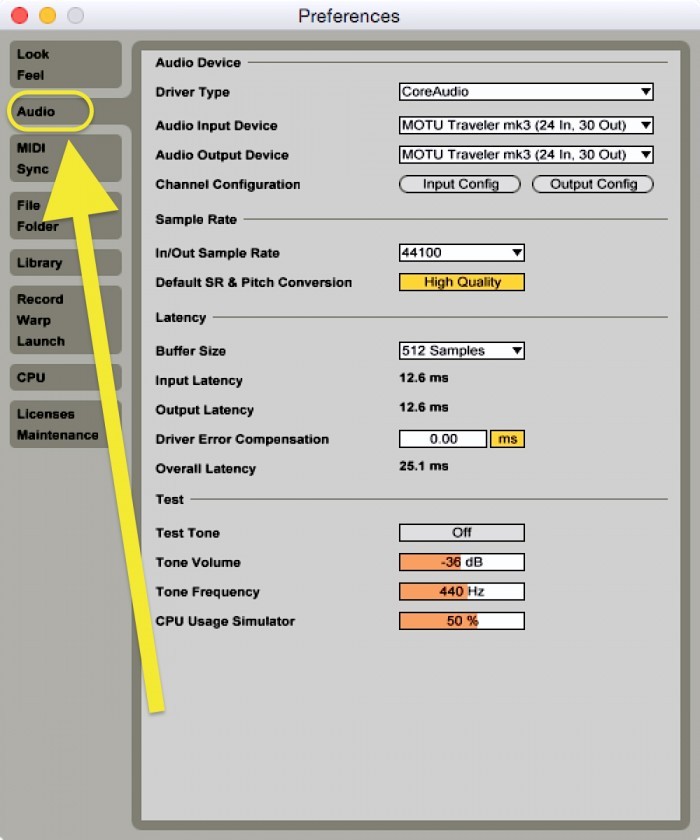Switch to the CPU preferences tab
This screenshot has height=840, width=700.
[x=65, y=377]
